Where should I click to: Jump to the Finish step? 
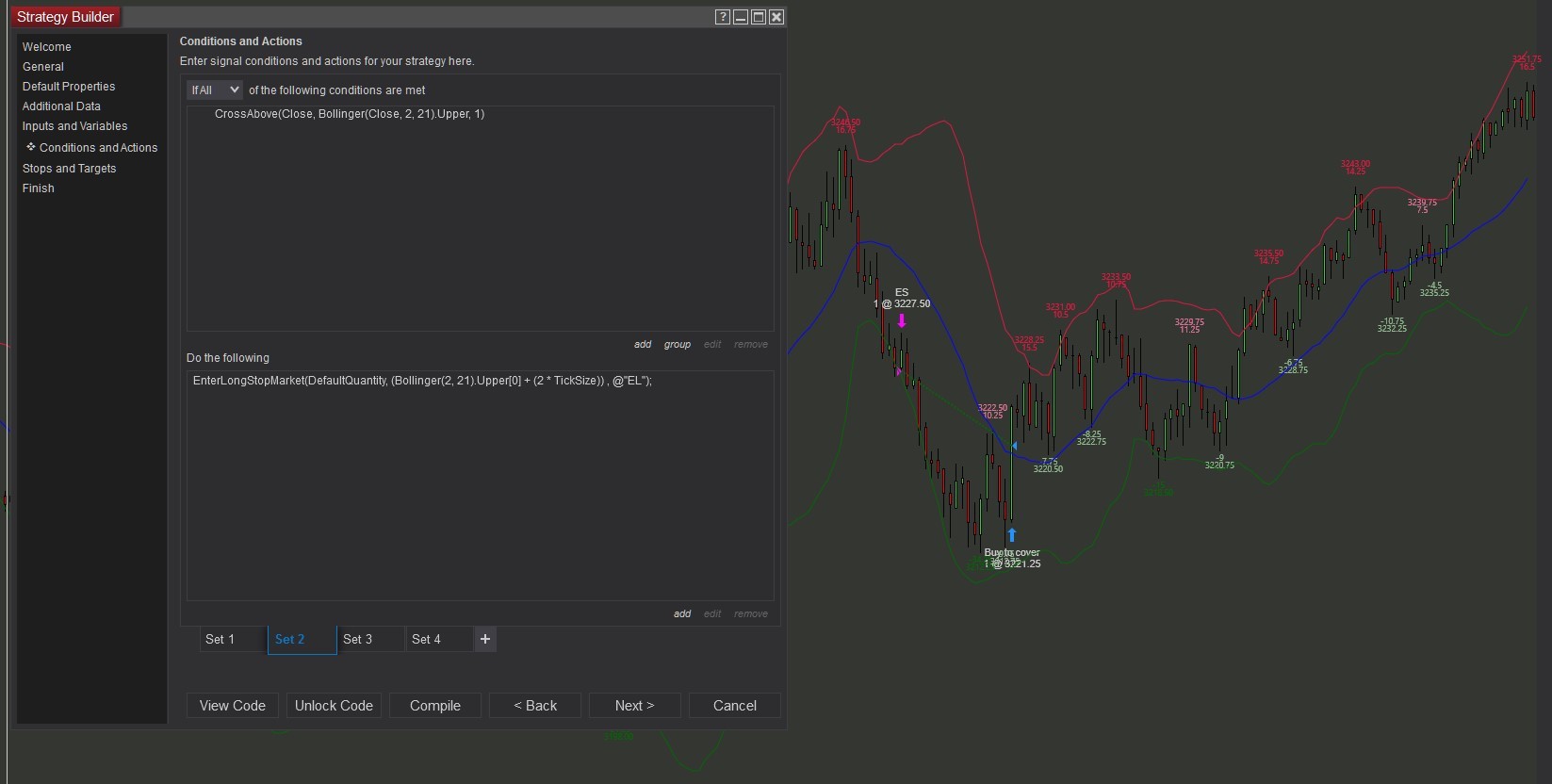39,188
